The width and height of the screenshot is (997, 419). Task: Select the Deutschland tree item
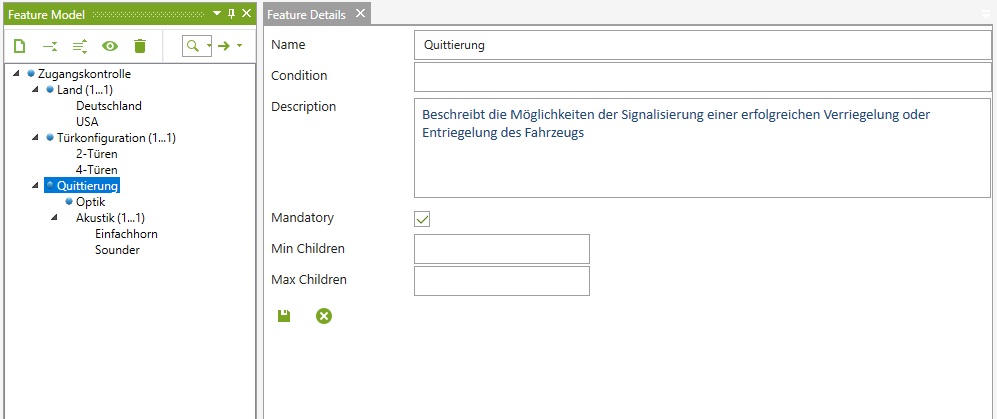(108, 106)
